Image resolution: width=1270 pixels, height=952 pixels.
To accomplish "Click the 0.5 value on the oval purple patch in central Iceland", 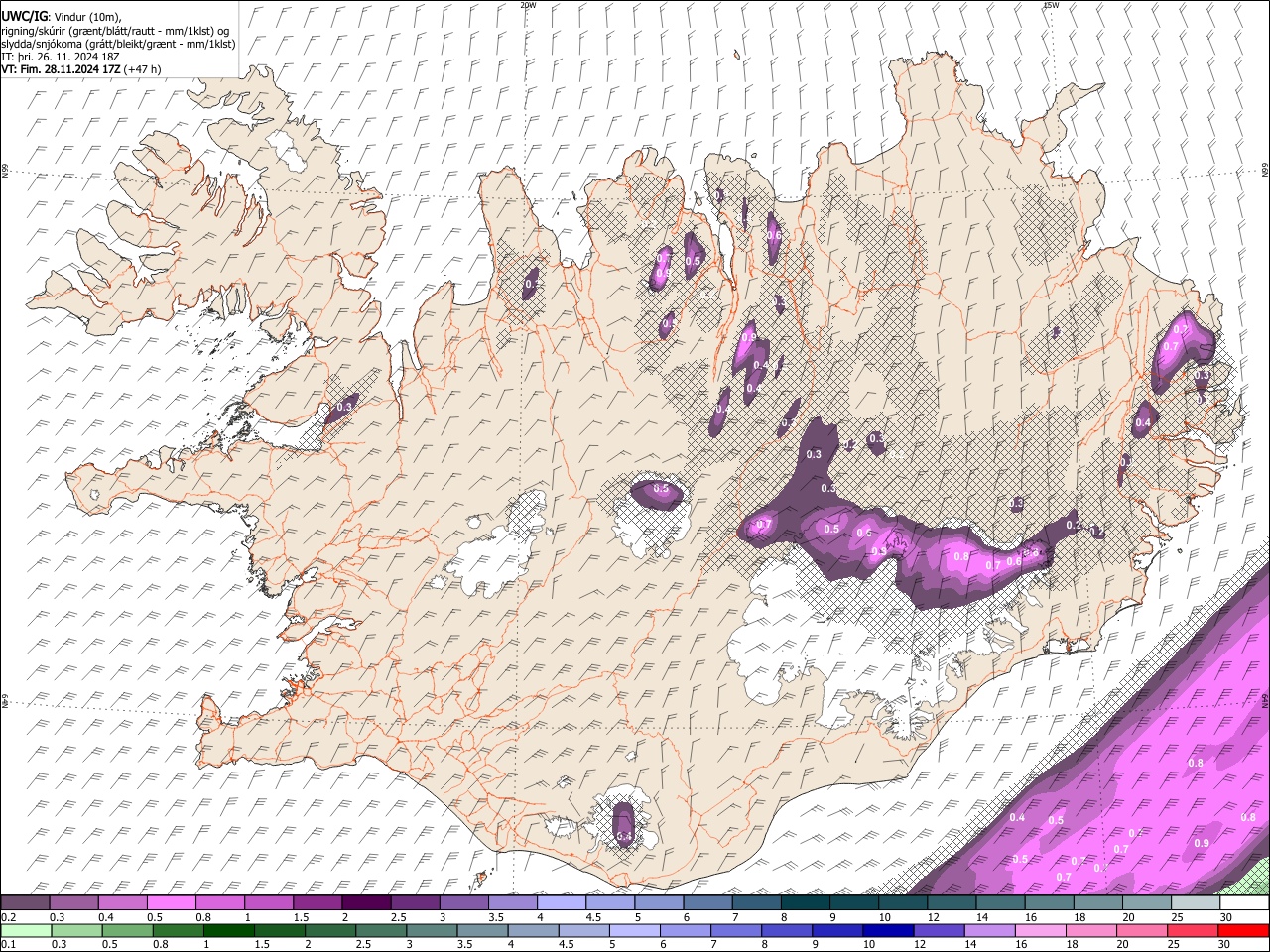I will [x=661, y=489].
